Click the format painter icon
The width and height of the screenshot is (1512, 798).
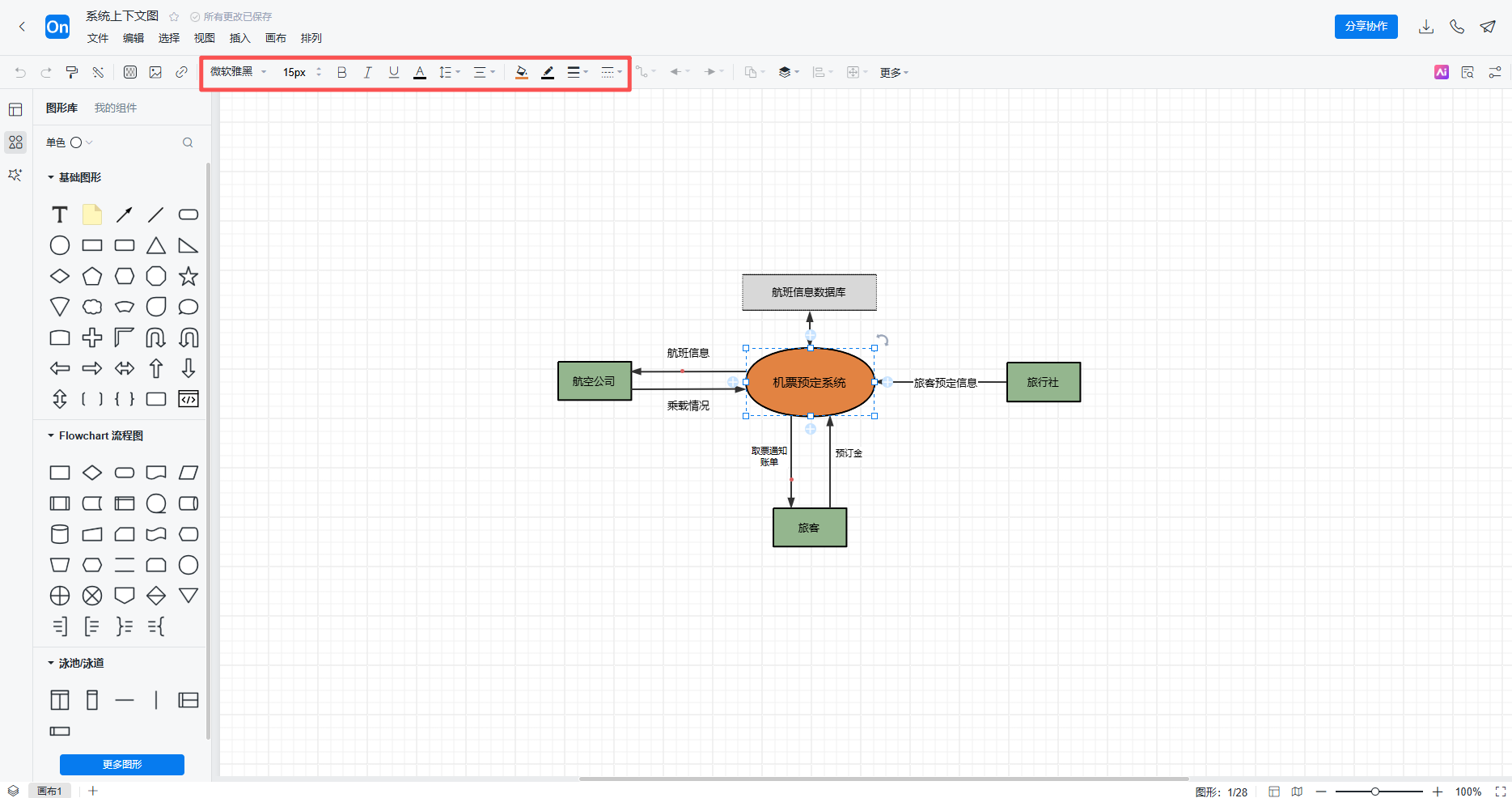tap(72, 72)
